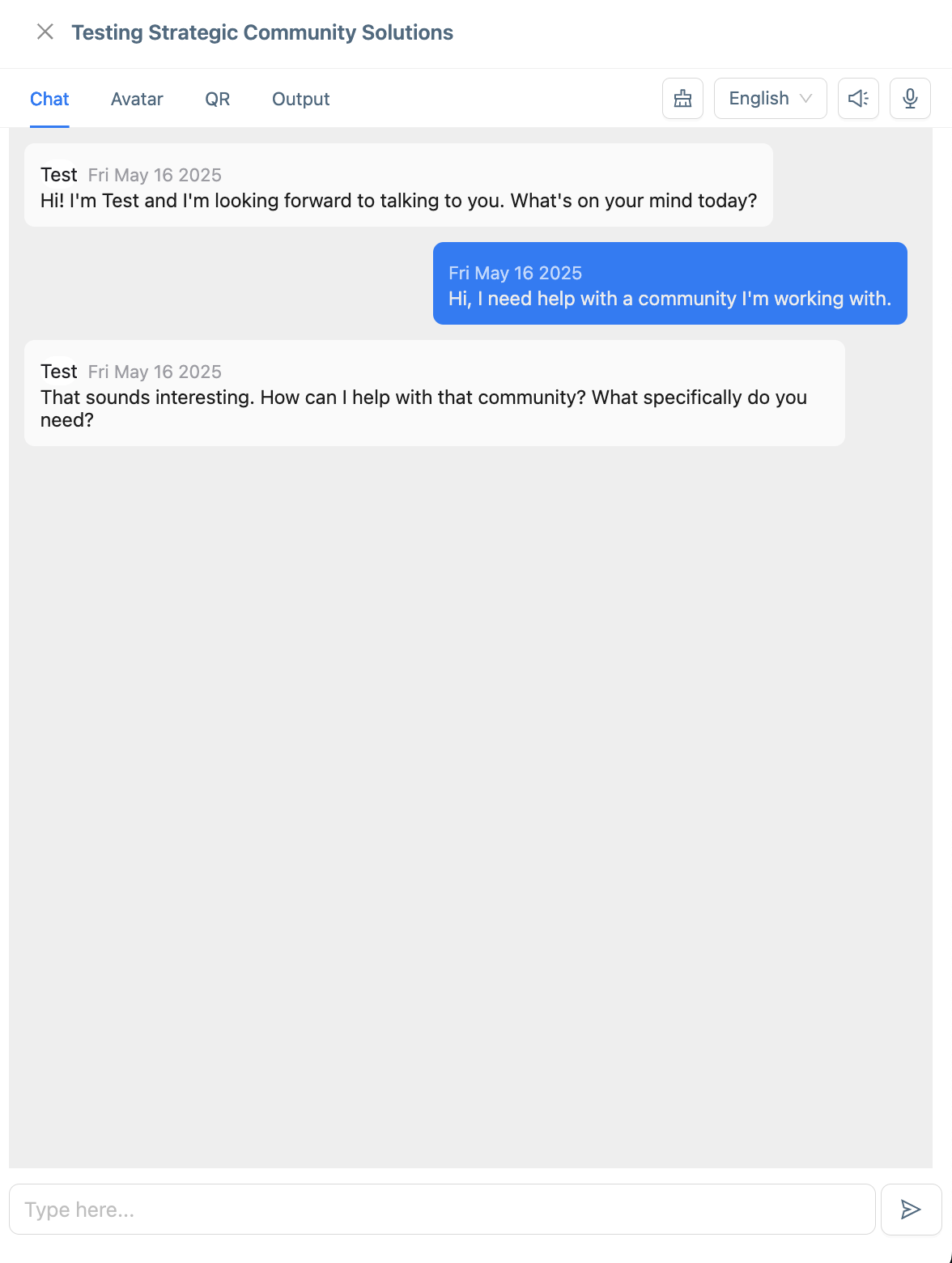
Task: Open the QR tab
Action: tap(216, 98)
